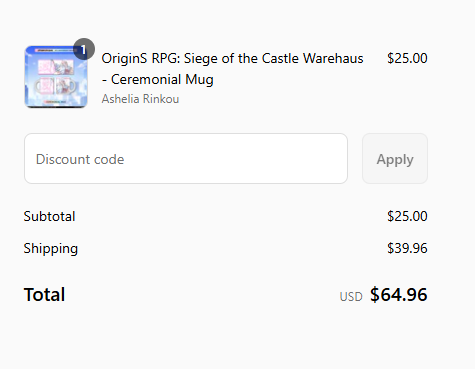
Task: Click the Apply discount button
Action: (x=395, y=159)
